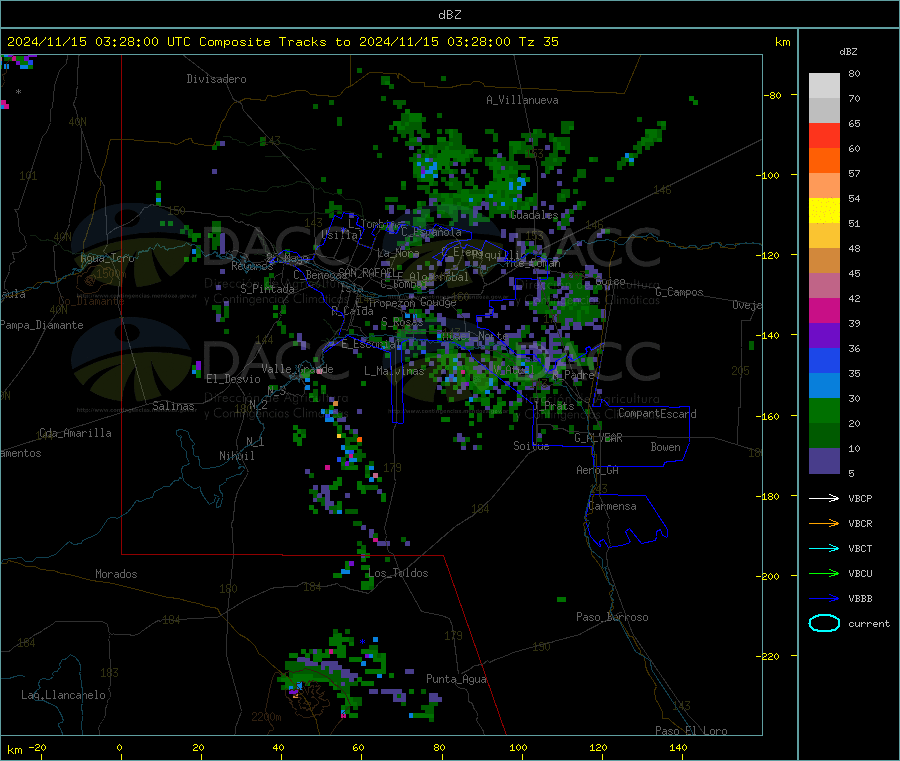Pick the green 20–30 dBZ swatch
The height and width of the screenshot is (761, 900).
[x=824, y=410]
